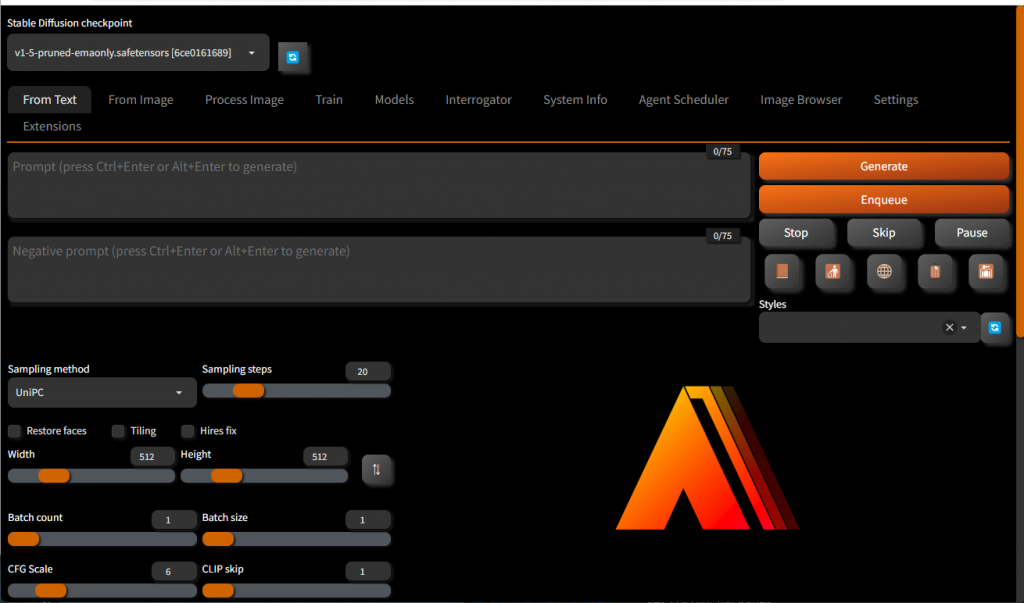Adjust the Sampling steps slider
This screenshot has width=1024, height=603.
(296, 391)
